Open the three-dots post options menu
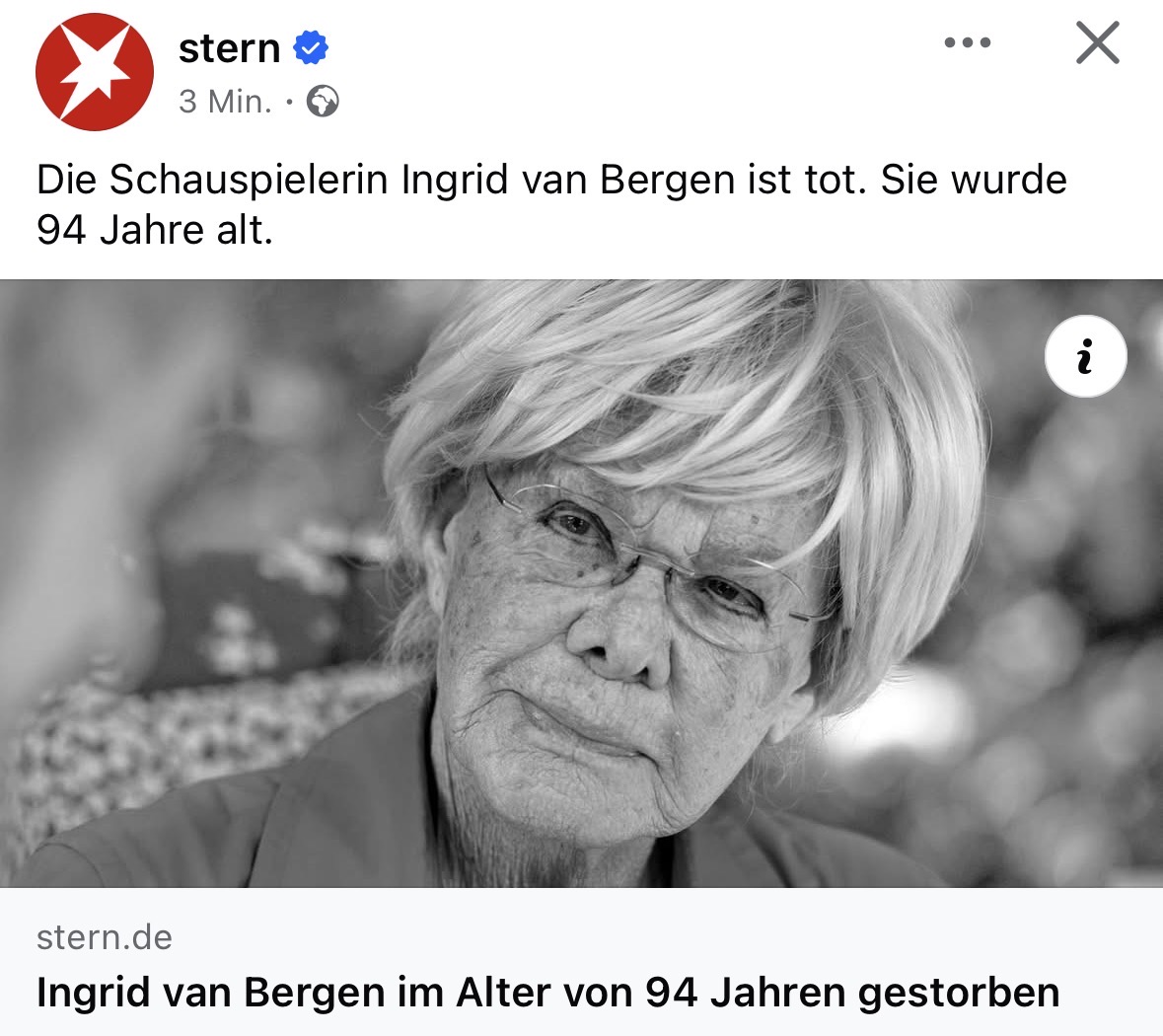This screenshot has width=1163, height=1036. [x=967, y=42]
